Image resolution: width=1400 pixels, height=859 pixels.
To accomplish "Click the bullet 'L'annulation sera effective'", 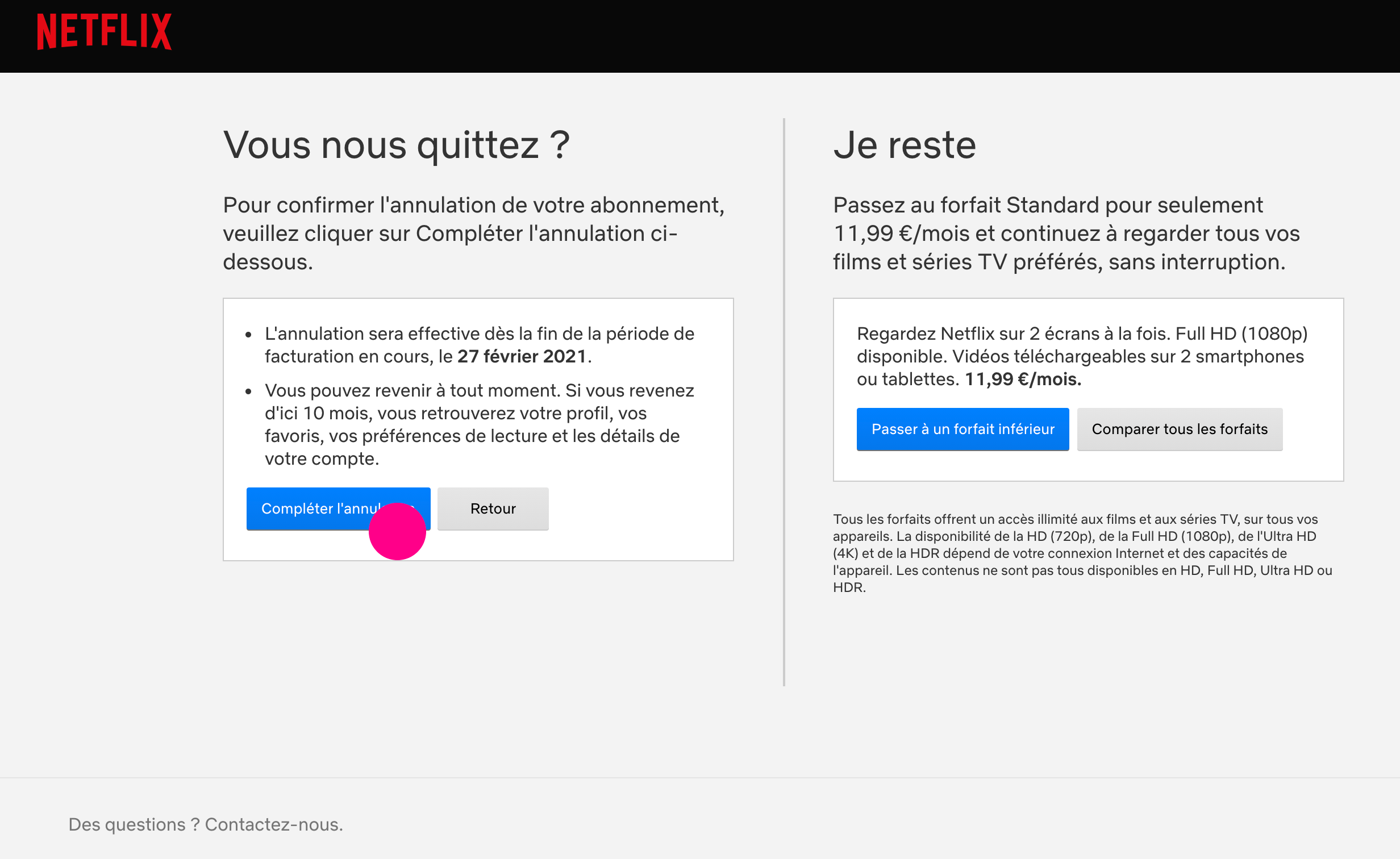I will [479, 345].
